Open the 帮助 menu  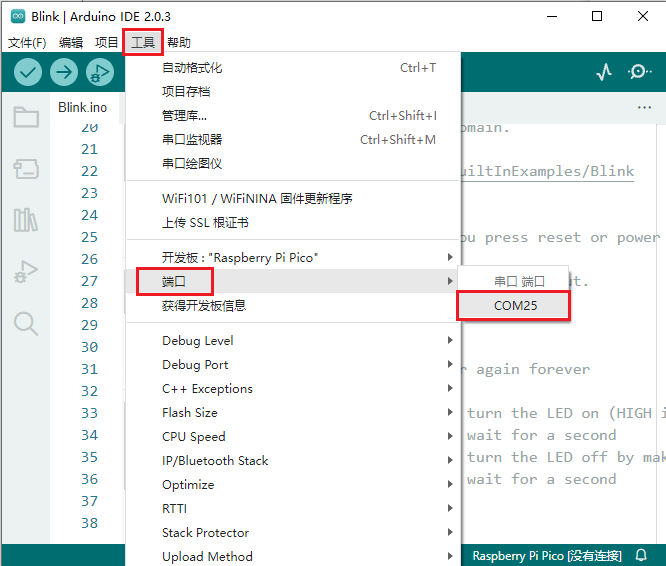click(x=179, y=42)
